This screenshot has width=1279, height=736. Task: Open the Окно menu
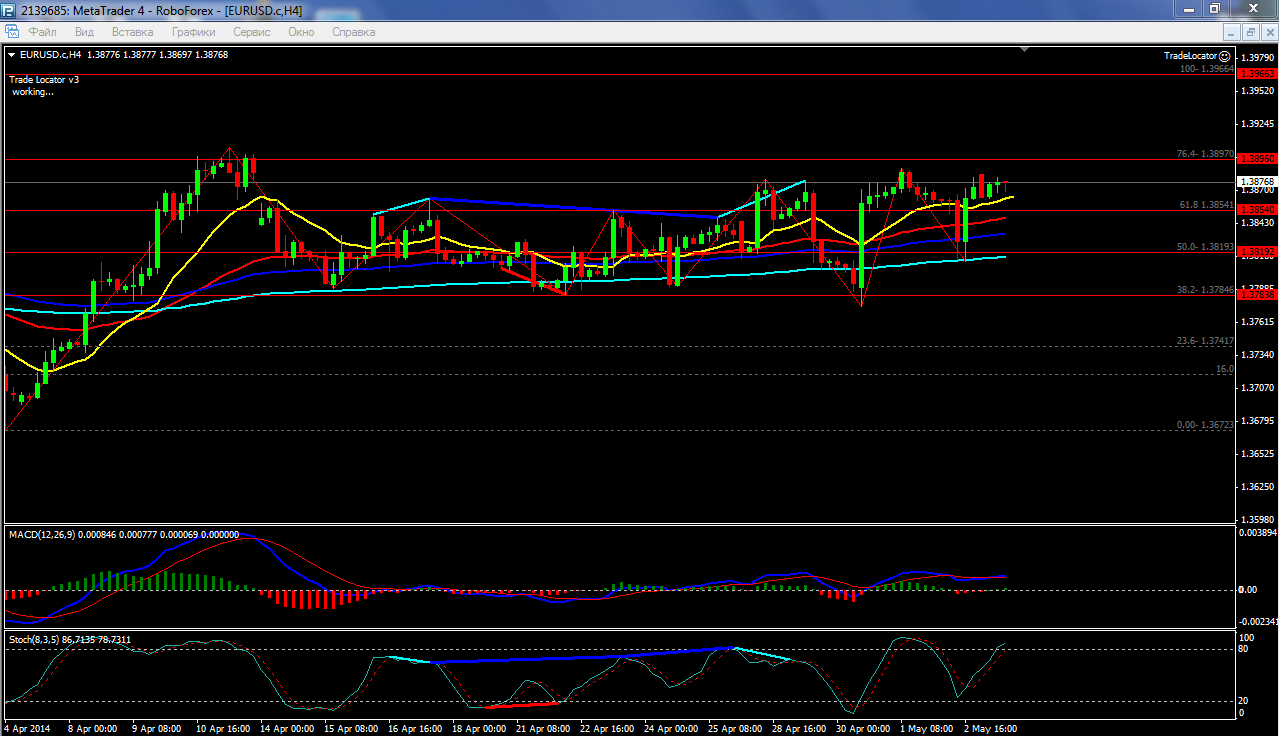301,32
